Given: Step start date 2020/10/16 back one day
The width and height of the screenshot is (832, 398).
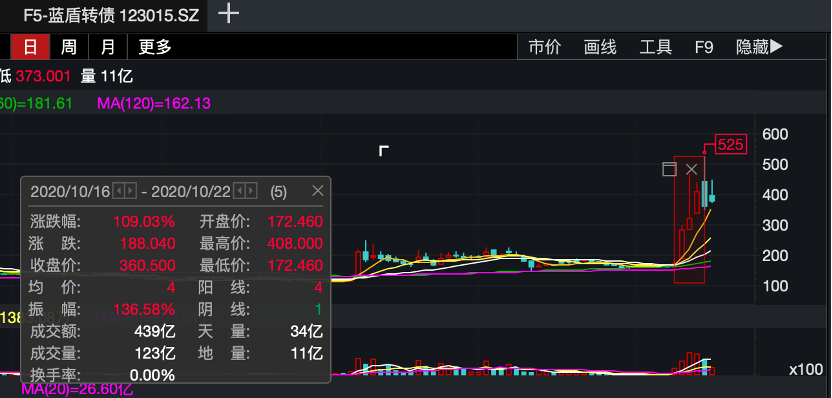Looking at the screenshot, I should coord(120,191).
